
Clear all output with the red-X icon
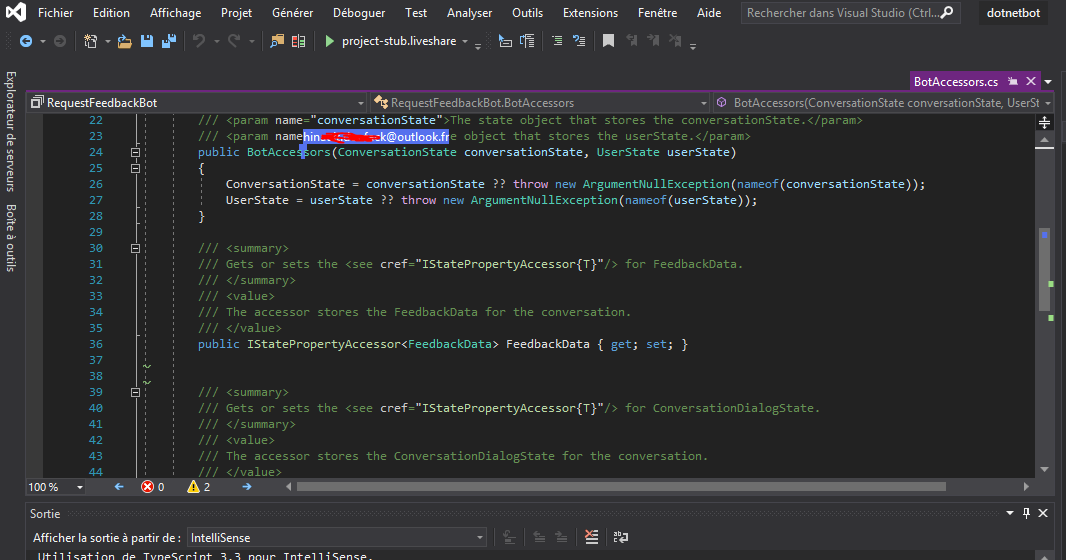(592, 537)
